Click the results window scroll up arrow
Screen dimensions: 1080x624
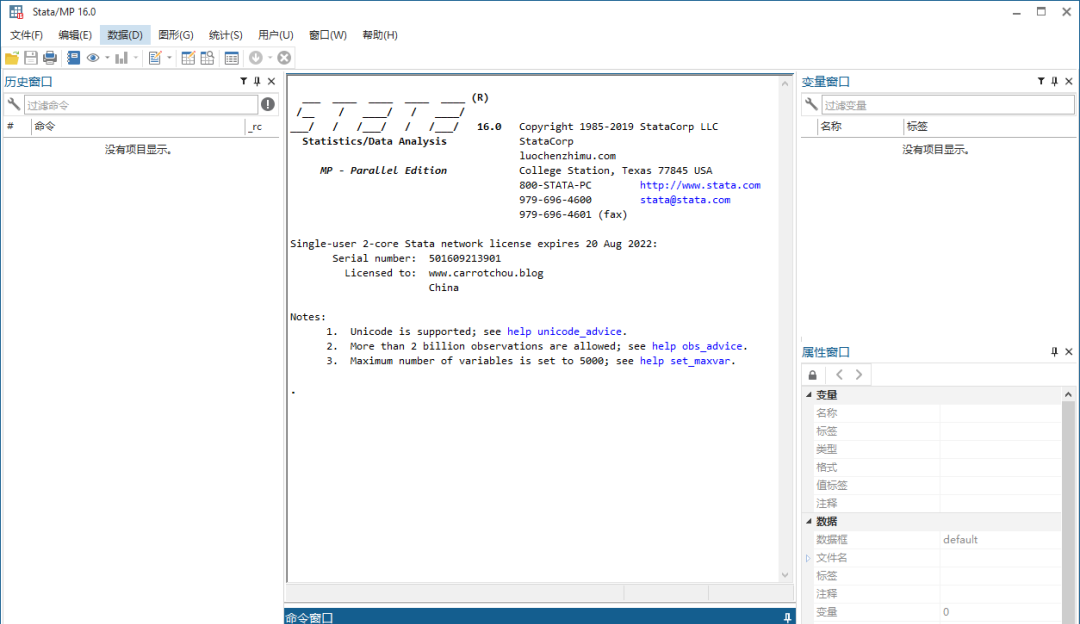785,83
